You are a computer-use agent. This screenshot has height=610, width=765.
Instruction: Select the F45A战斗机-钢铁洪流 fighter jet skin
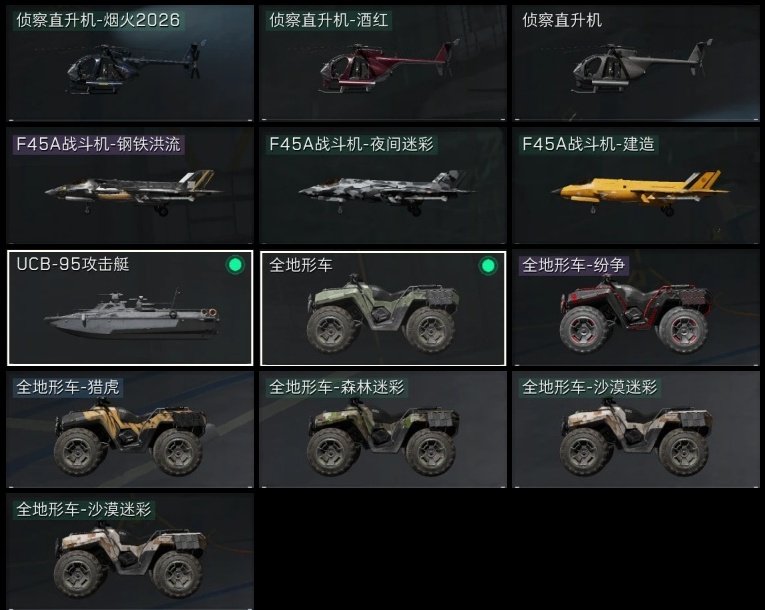click(130, 185)
